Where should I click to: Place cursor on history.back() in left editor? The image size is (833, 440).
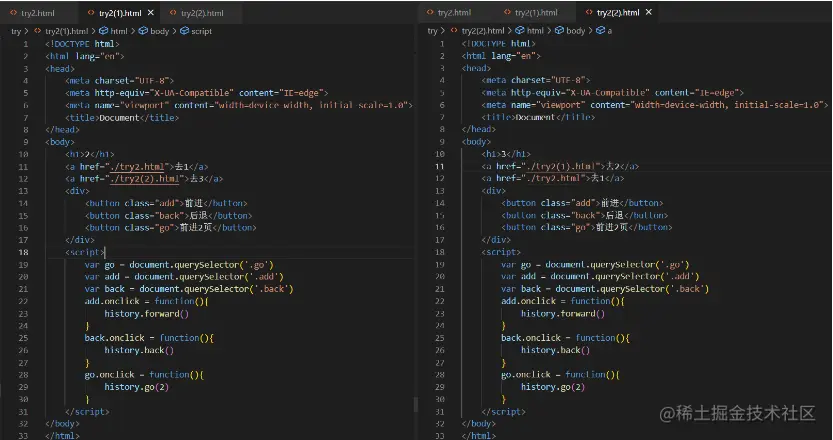139,350
